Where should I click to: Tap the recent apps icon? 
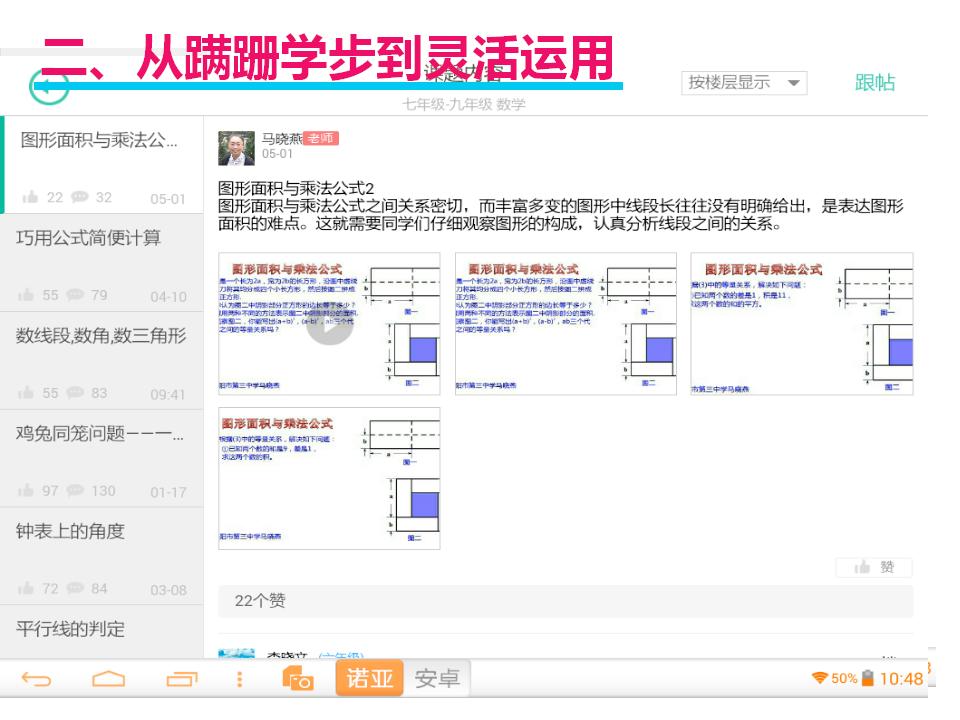(x=182, y=680)
